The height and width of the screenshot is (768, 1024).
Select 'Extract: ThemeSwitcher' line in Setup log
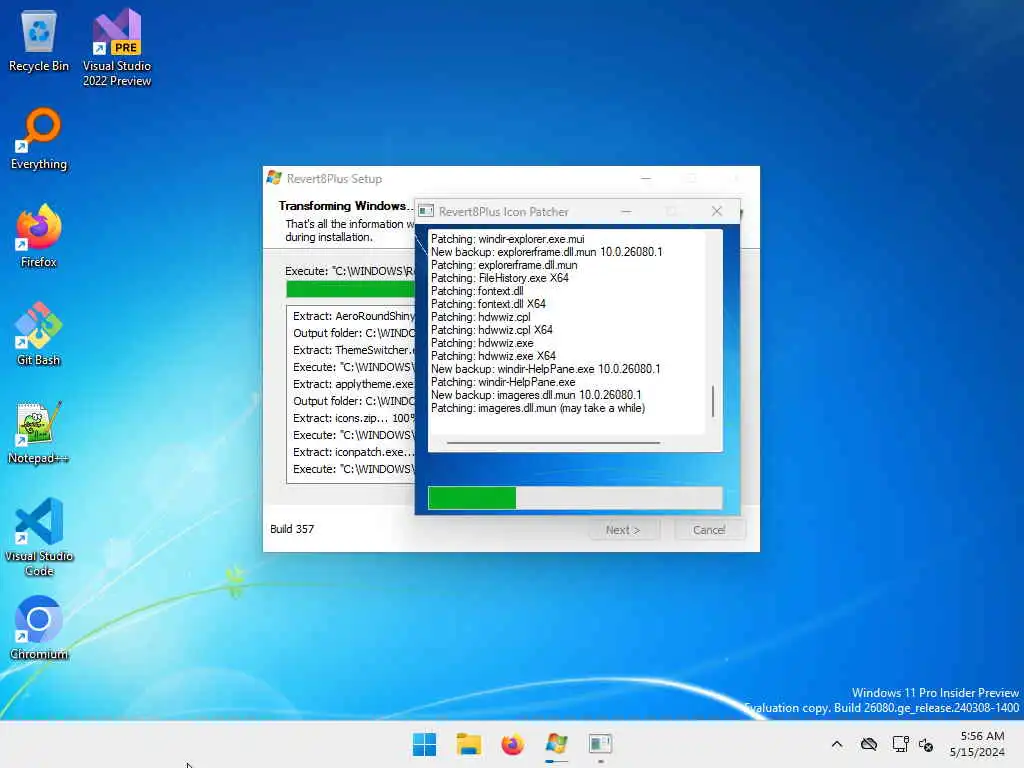pos(353,350)
